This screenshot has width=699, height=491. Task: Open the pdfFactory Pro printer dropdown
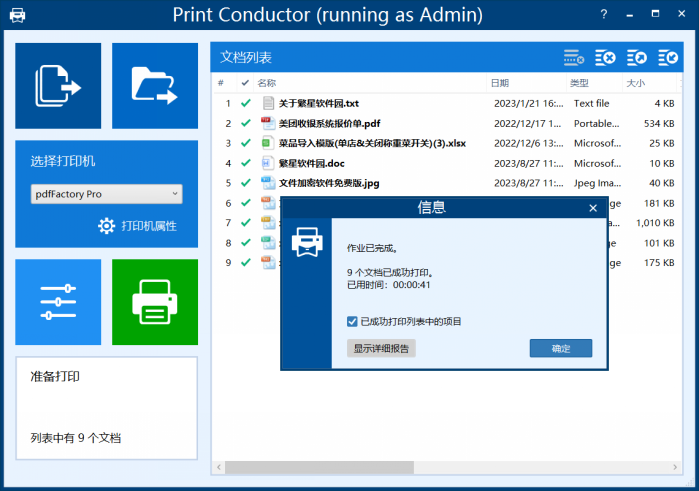pos(107,194)
